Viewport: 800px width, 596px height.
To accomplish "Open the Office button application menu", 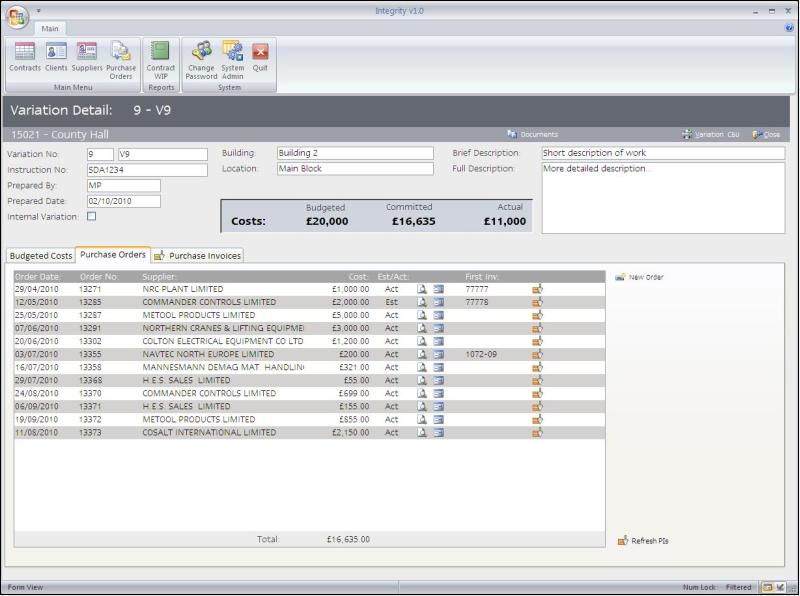I will pyautogui.click(x=18, y=15).
